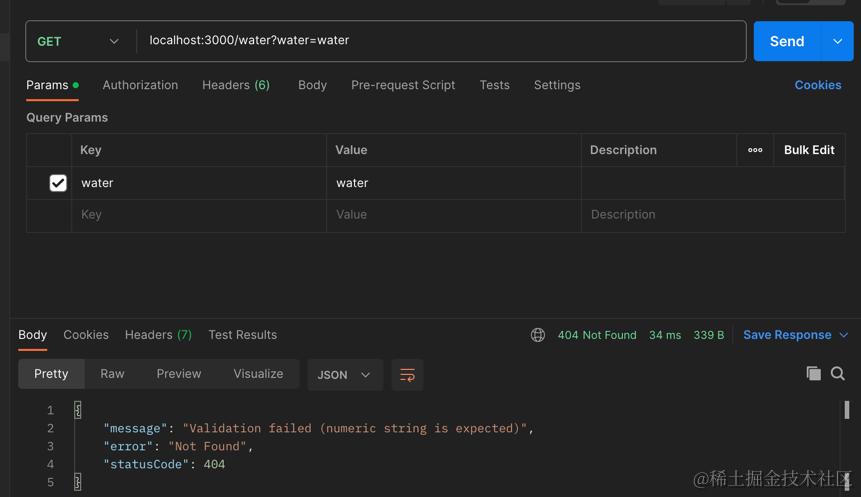Click the globe network icon beside status
The height and width of the screenshot is (497, 861).
[x=538, y=335]
